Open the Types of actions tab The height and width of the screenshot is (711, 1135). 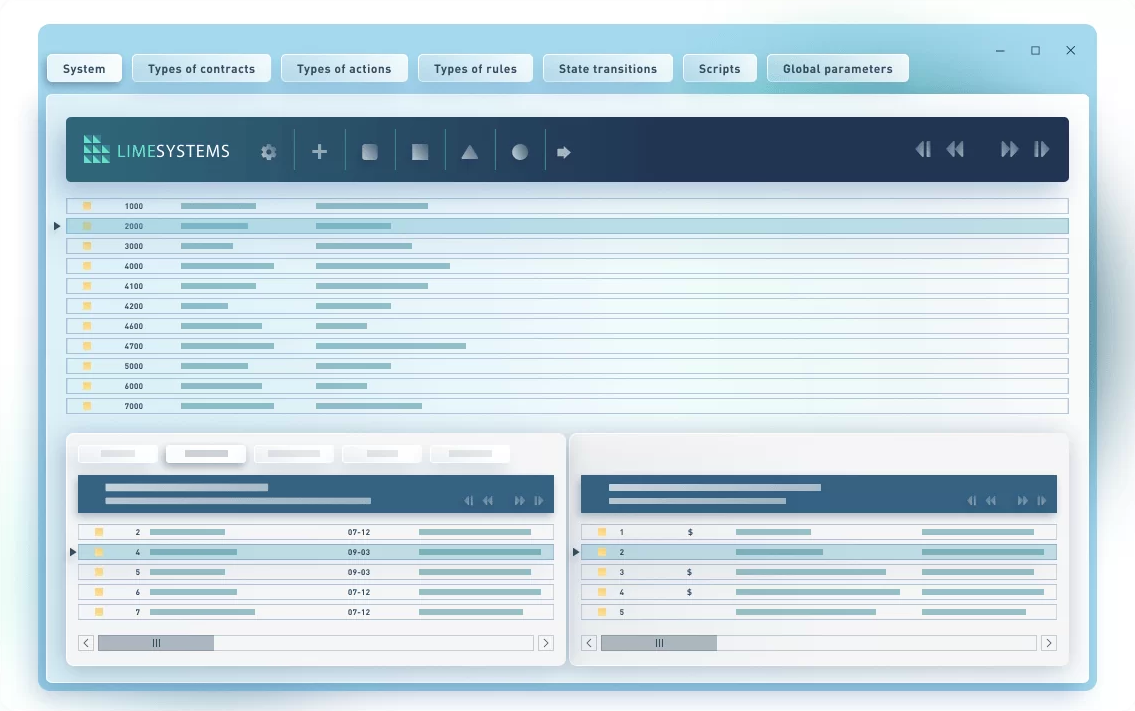tap(344, 69)
